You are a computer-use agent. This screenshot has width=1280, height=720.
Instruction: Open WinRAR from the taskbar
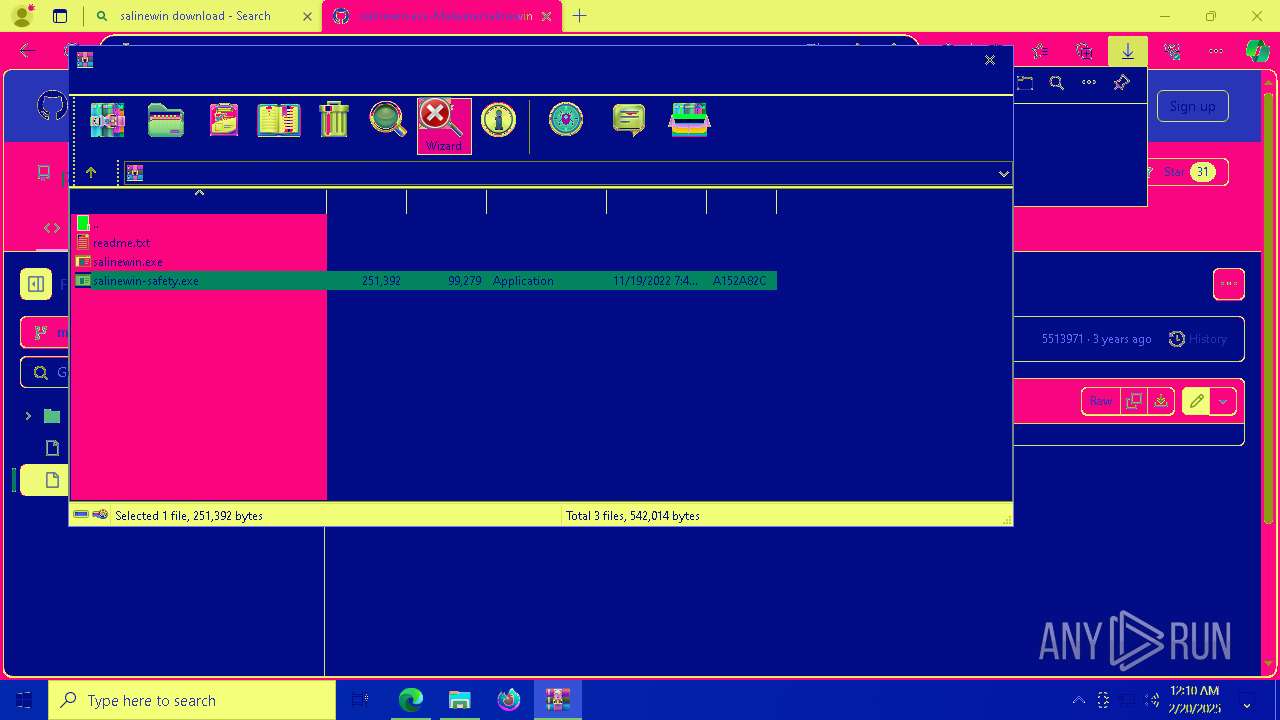point(558,700)
